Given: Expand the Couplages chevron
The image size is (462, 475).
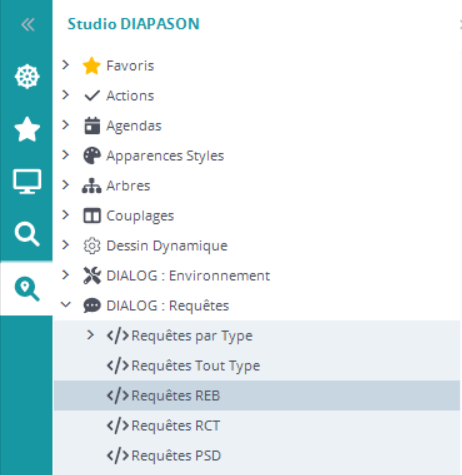Looking at the screenshot, I should pos(65,215).
